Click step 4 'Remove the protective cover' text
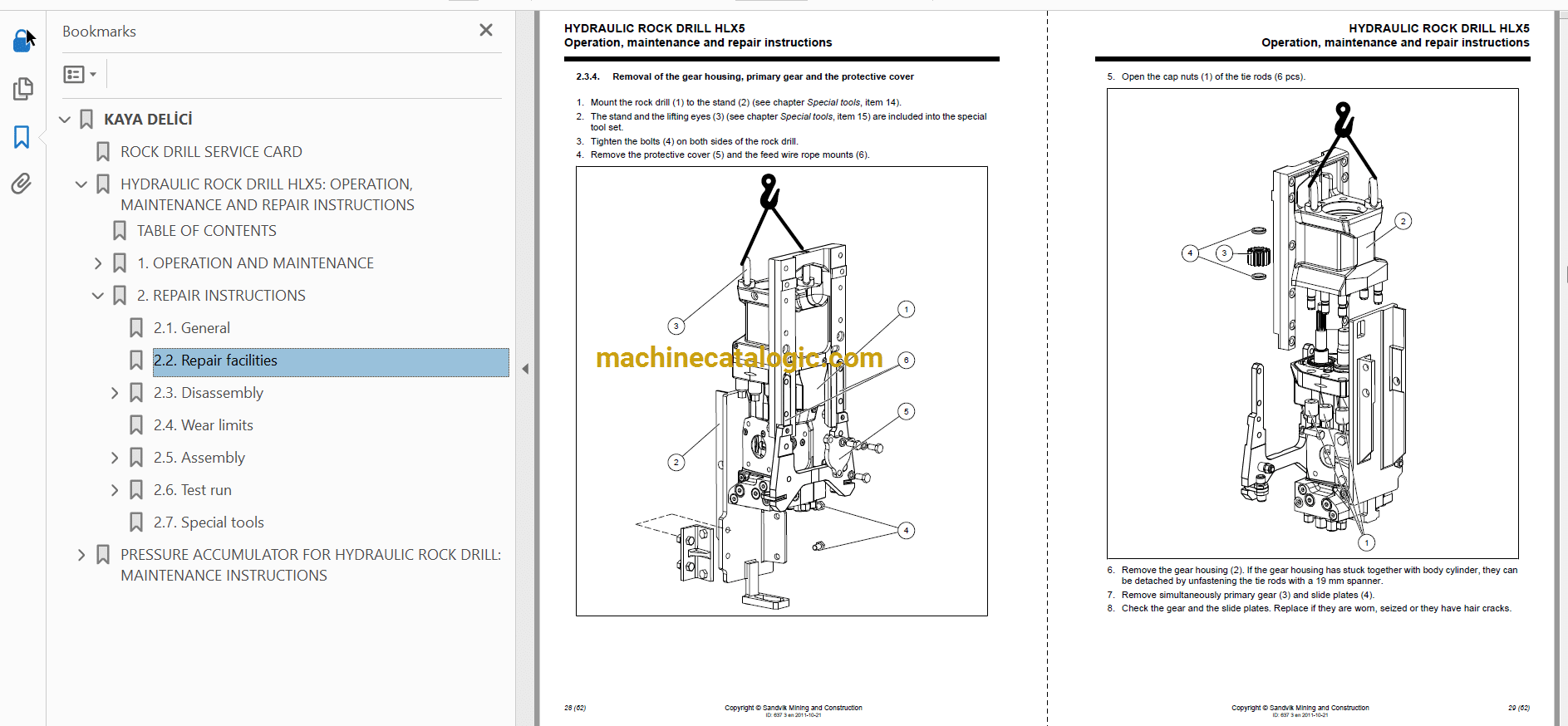The image size is (1568, 726). click(x=730, y=155)
